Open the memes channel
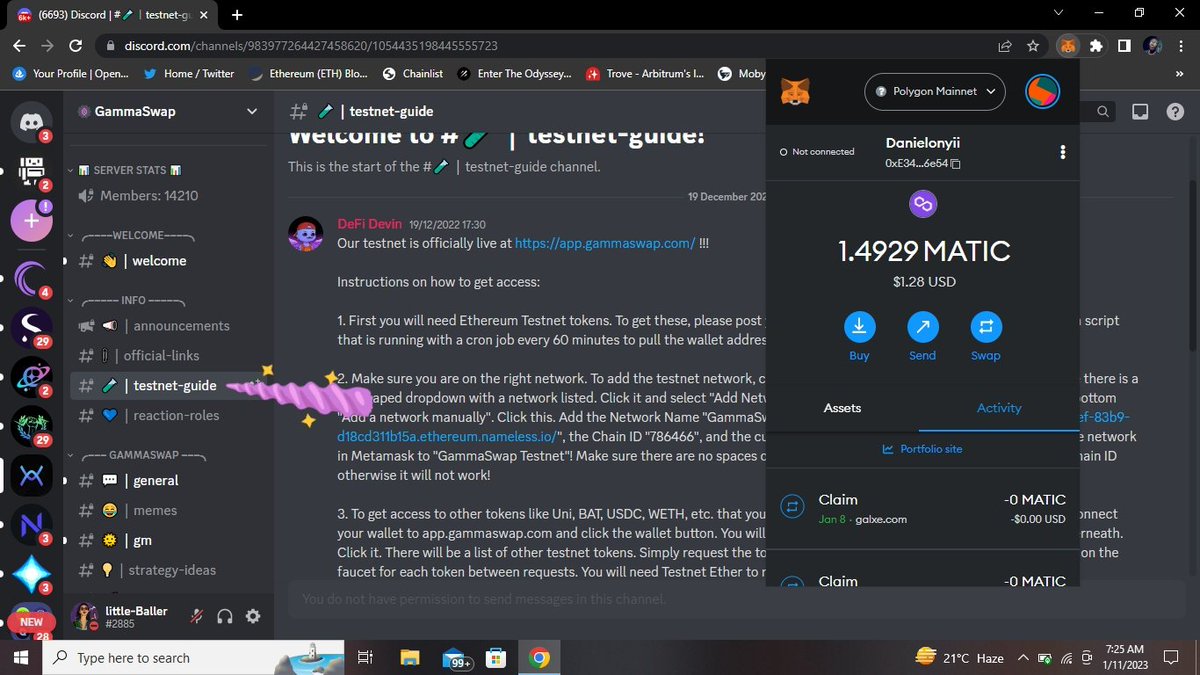The image size is (1200, 675). pos(170,510)
